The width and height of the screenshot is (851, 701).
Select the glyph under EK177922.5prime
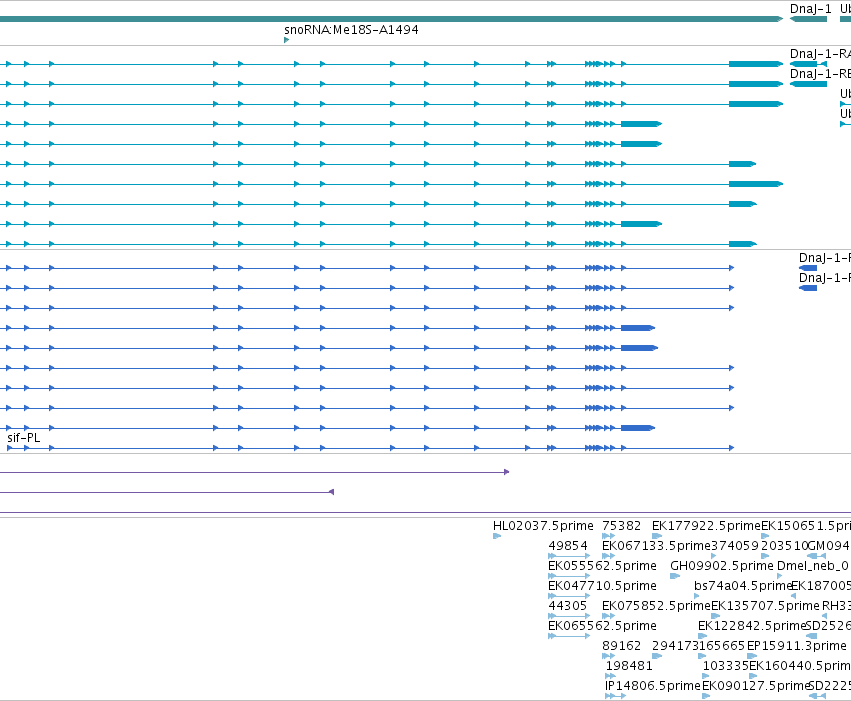(657, 536)
